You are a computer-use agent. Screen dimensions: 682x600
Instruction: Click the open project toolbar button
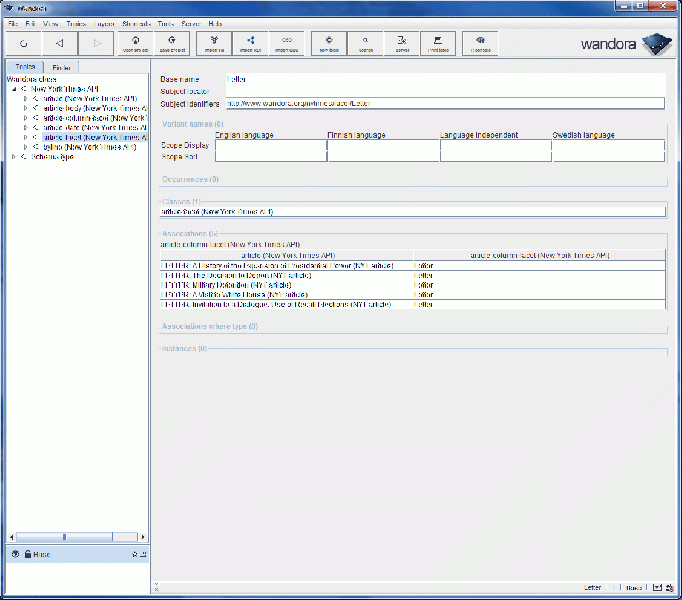click(134, 43)
